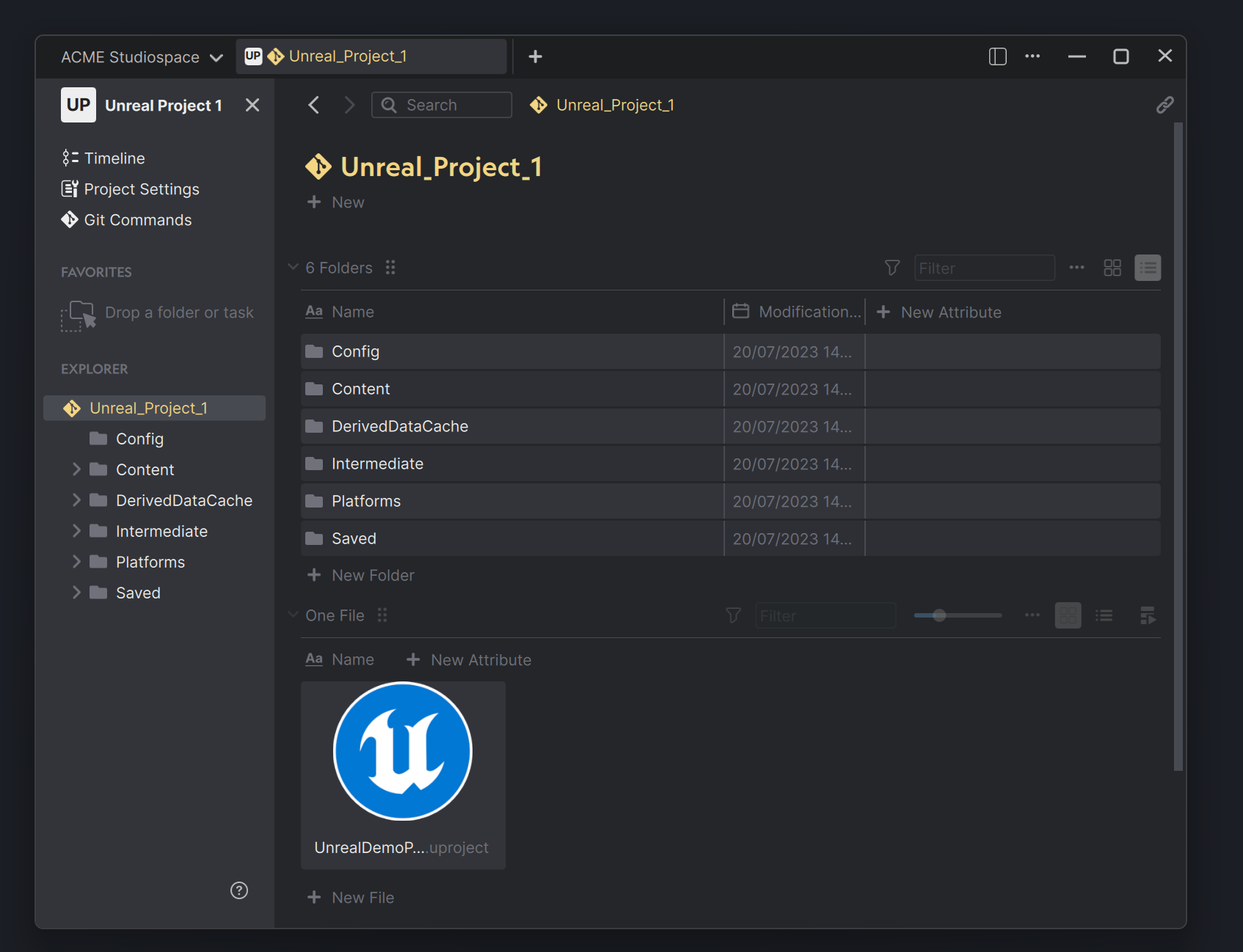Toggle the sidebar panel layout icon
1243x952 pixels.
(x=997, y=56)
